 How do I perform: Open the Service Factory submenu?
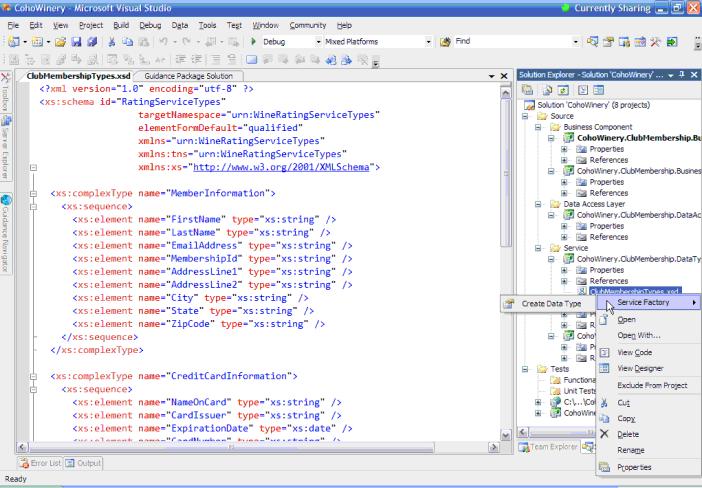(649, 303)
